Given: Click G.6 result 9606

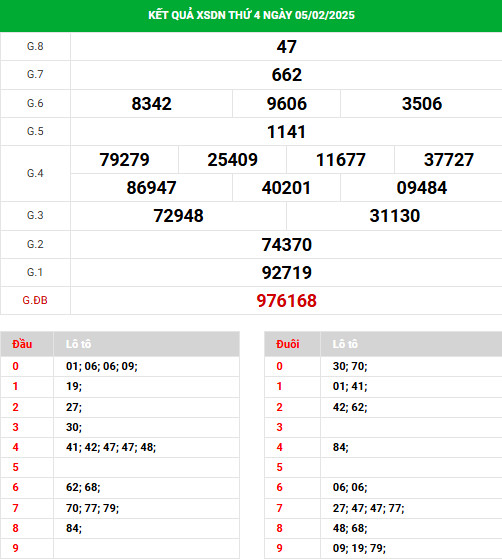Looking at the screenshot, I should coord(287,104).
